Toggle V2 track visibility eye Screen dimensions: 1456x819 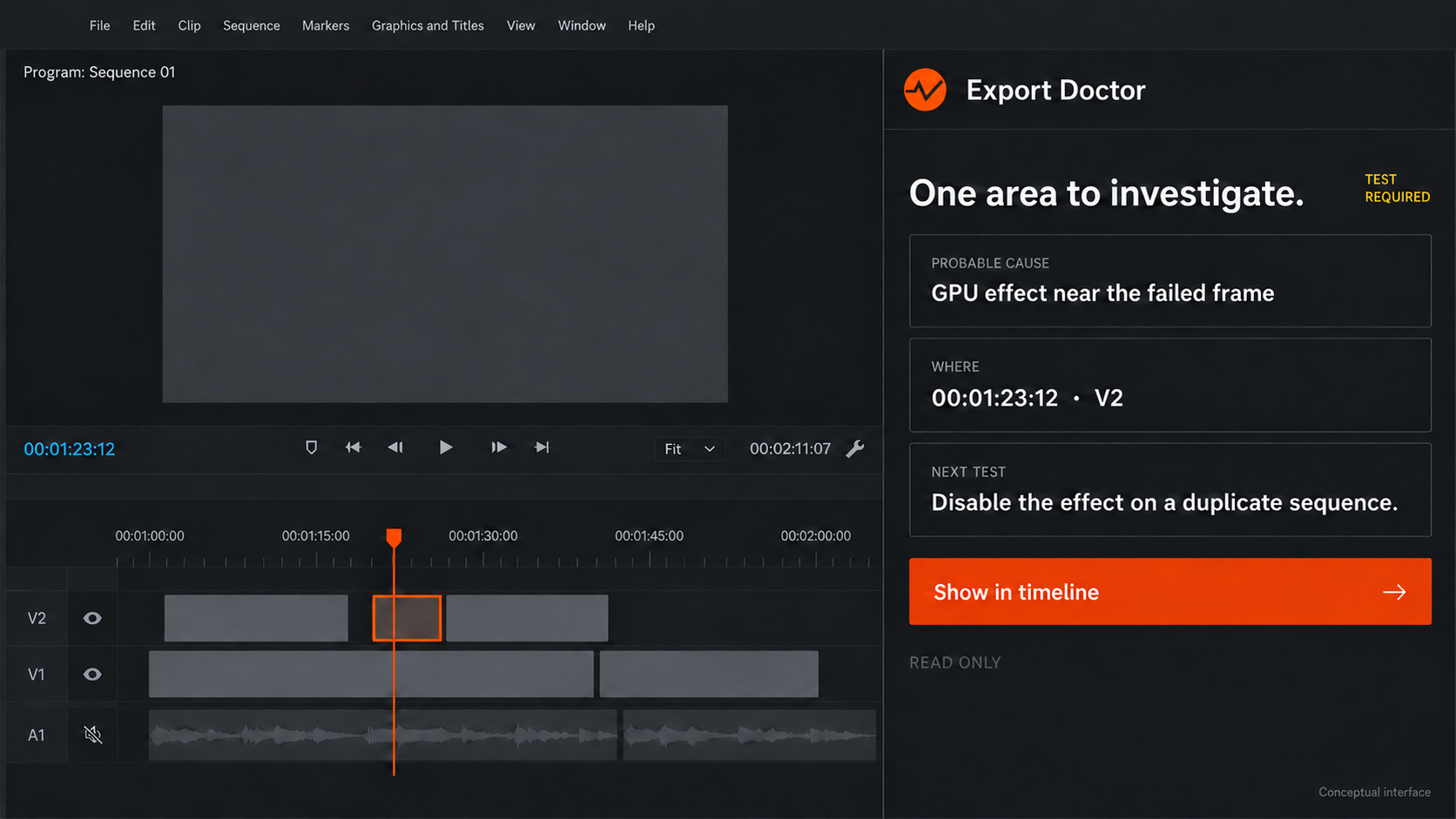(x=92, y=618)
